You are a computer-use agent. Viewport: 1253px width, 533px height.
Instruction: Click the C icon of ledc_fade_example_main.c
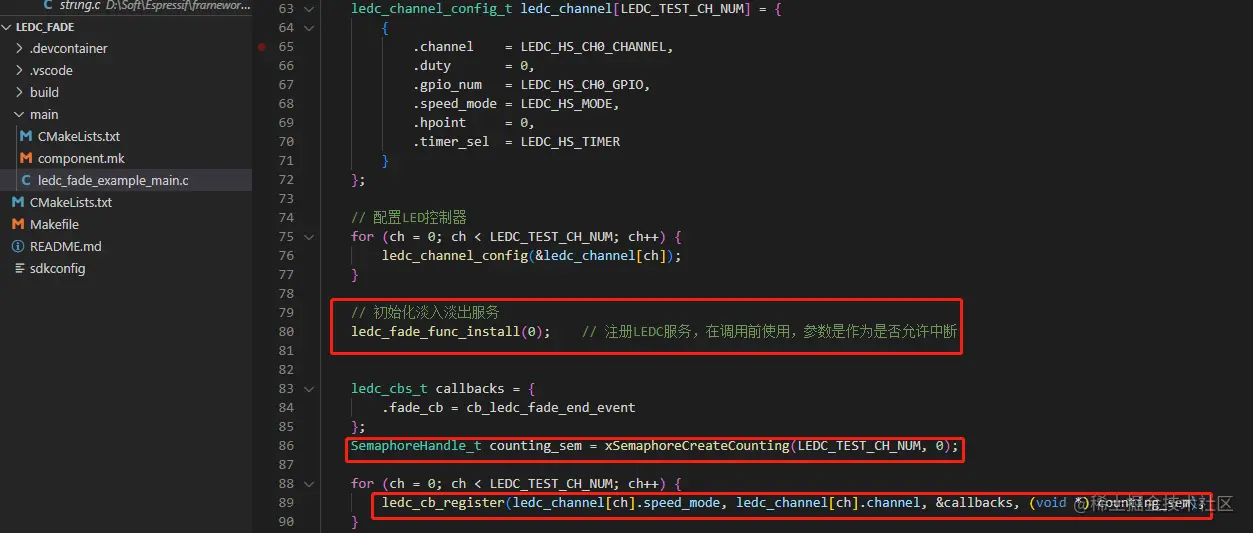point(26,180)
